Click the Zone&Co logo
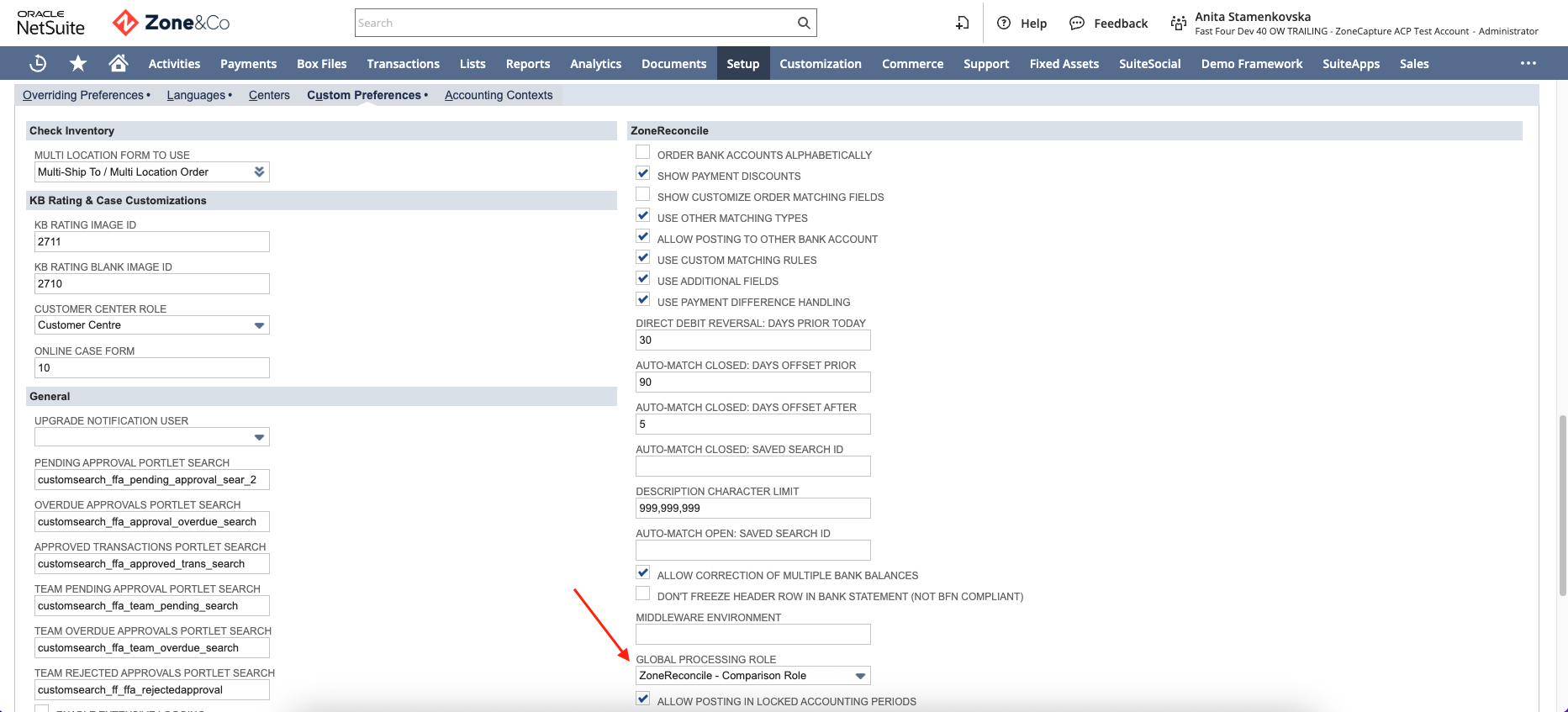 [172, 23]
